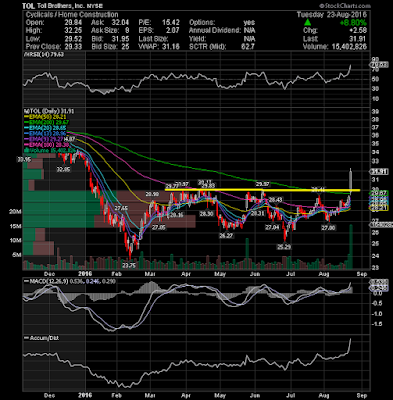Click the +8.80% percent change value
Viewport: 393px width, 400px height.
(353, 23)
